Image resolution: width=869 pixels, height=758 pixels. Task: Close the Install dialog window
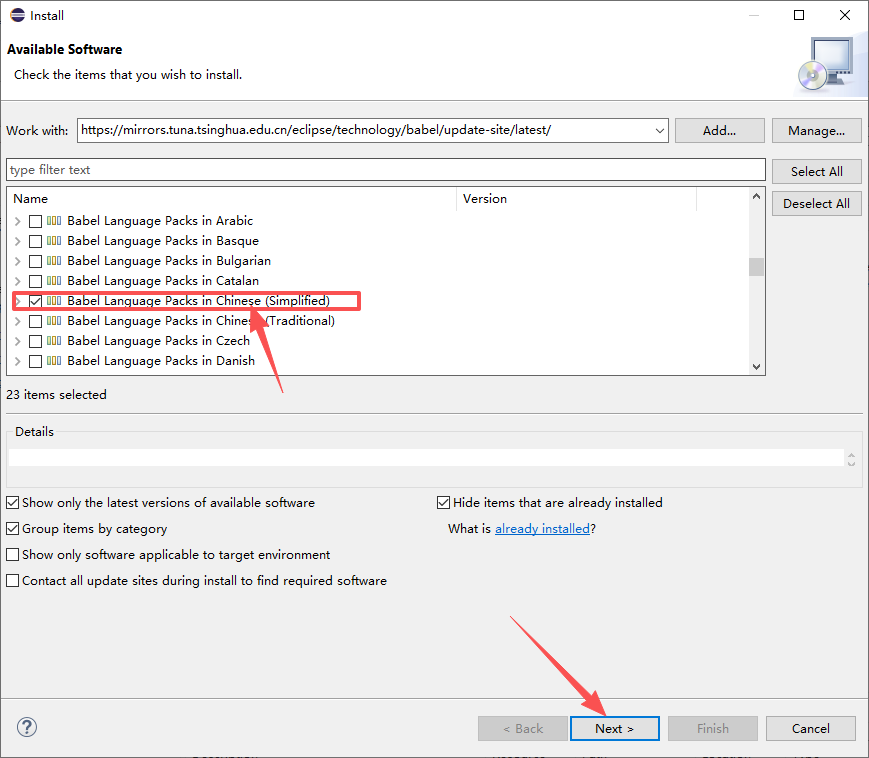tap(845, 15)
